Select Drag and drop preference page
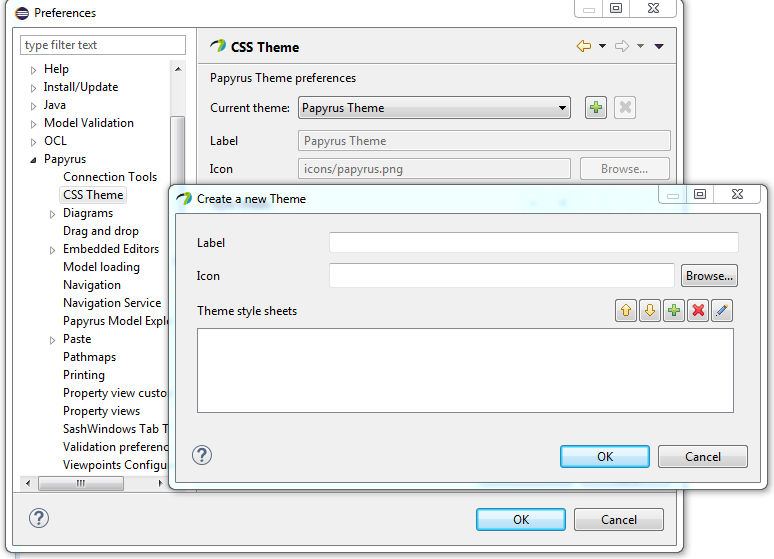Screen dimensions: 774x559 coord(101,231)
